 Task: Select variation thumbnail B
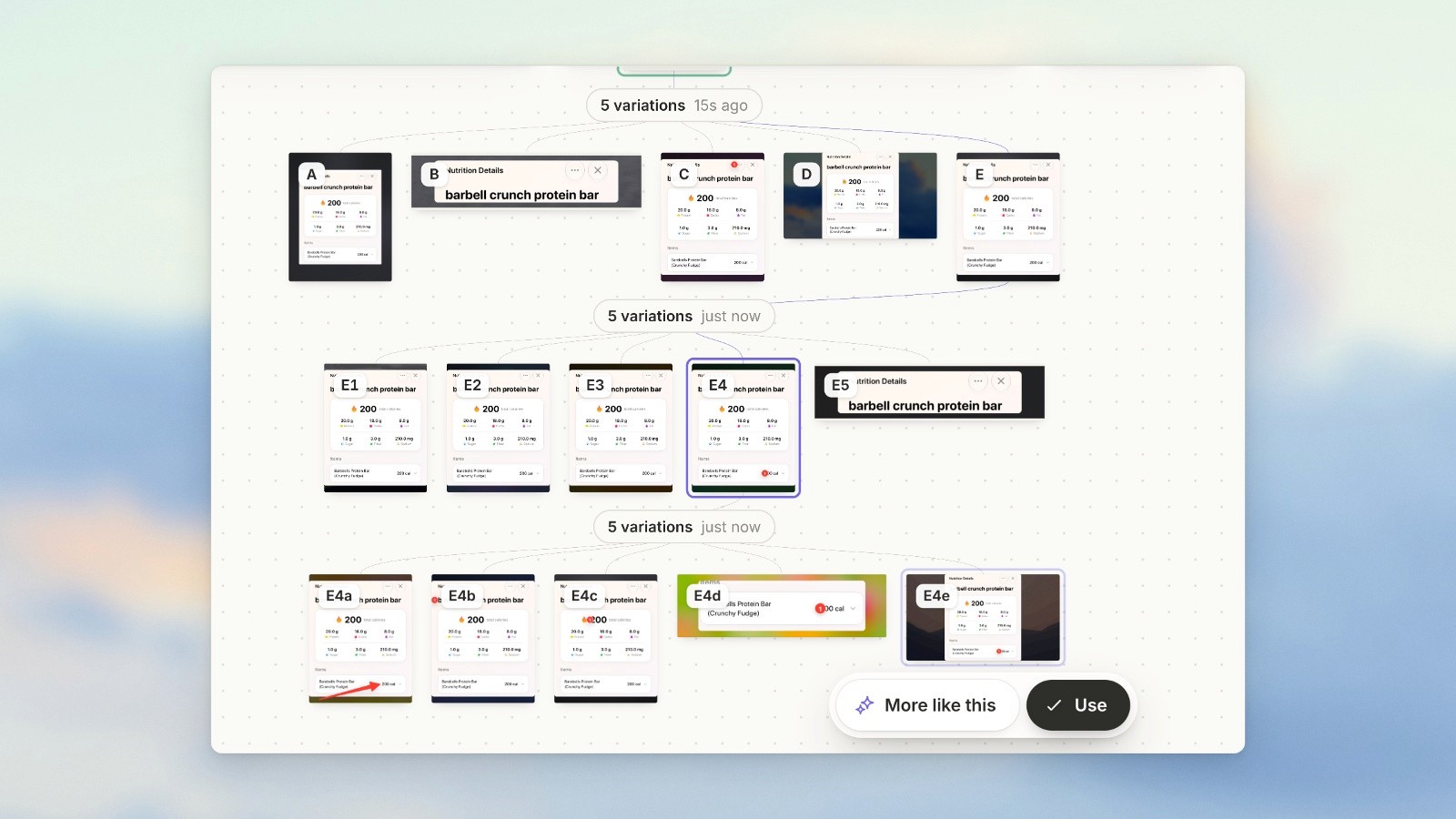coord(526,181)
